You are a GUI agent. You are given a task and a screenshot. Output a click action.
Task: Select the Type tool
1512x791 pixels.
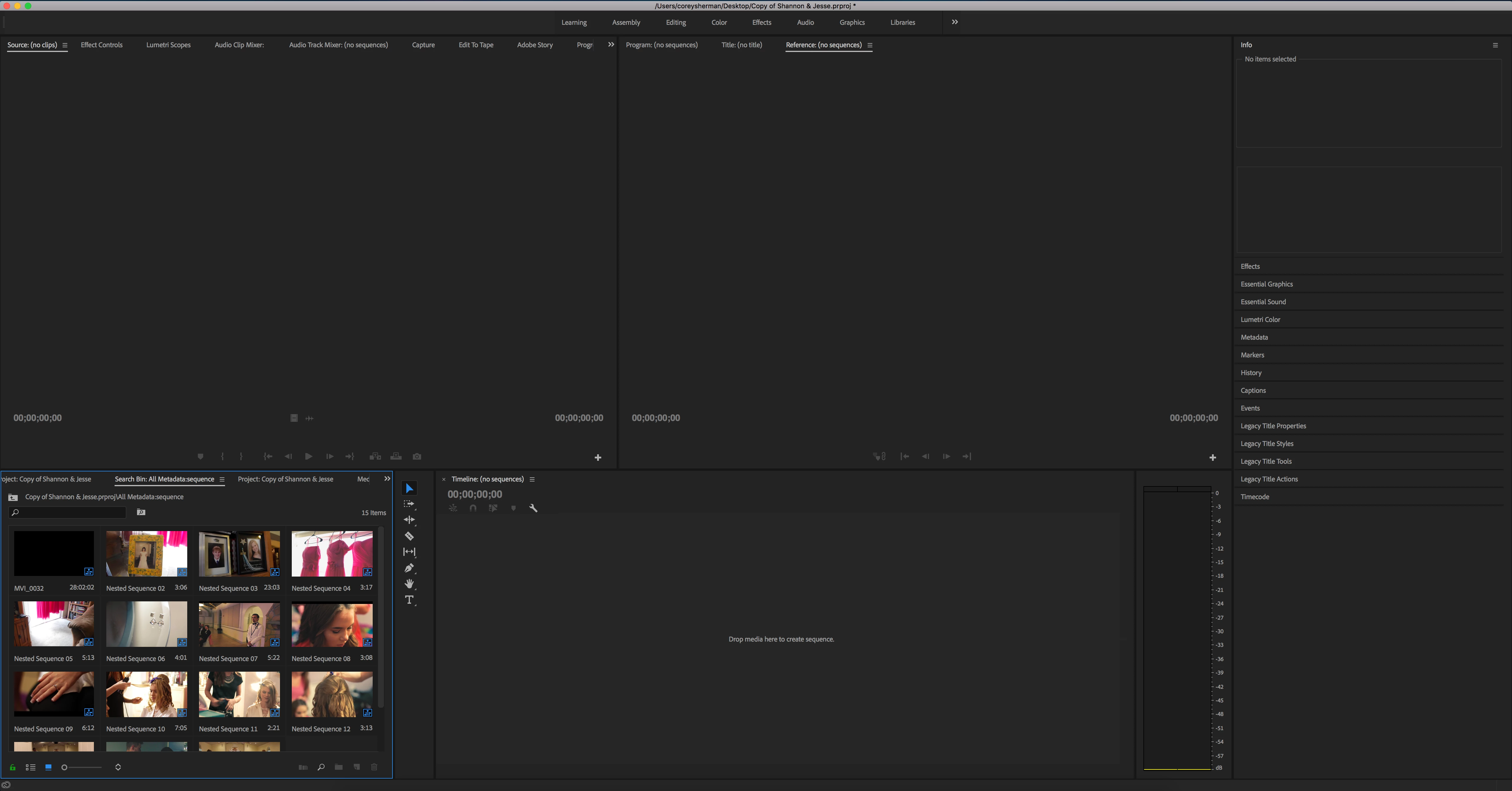(x=409, y=600)
